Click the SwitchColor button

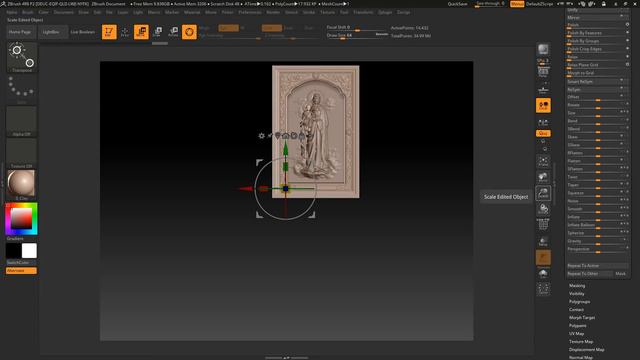[21, 262]
